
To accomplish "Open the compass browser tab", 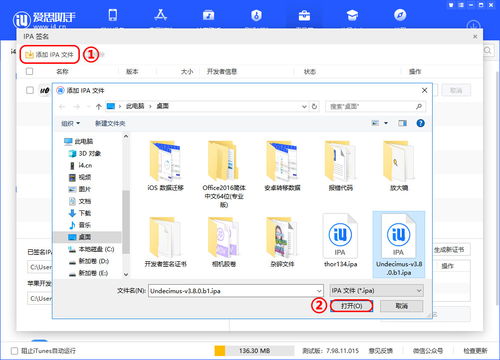I will [x=400, y=15].
